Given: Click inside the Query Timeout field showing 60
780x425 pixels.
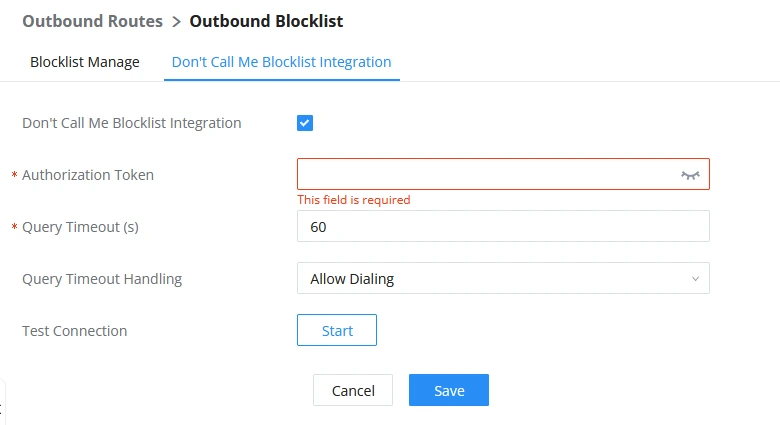Looking at the screenshot, I should coord(503,226).
